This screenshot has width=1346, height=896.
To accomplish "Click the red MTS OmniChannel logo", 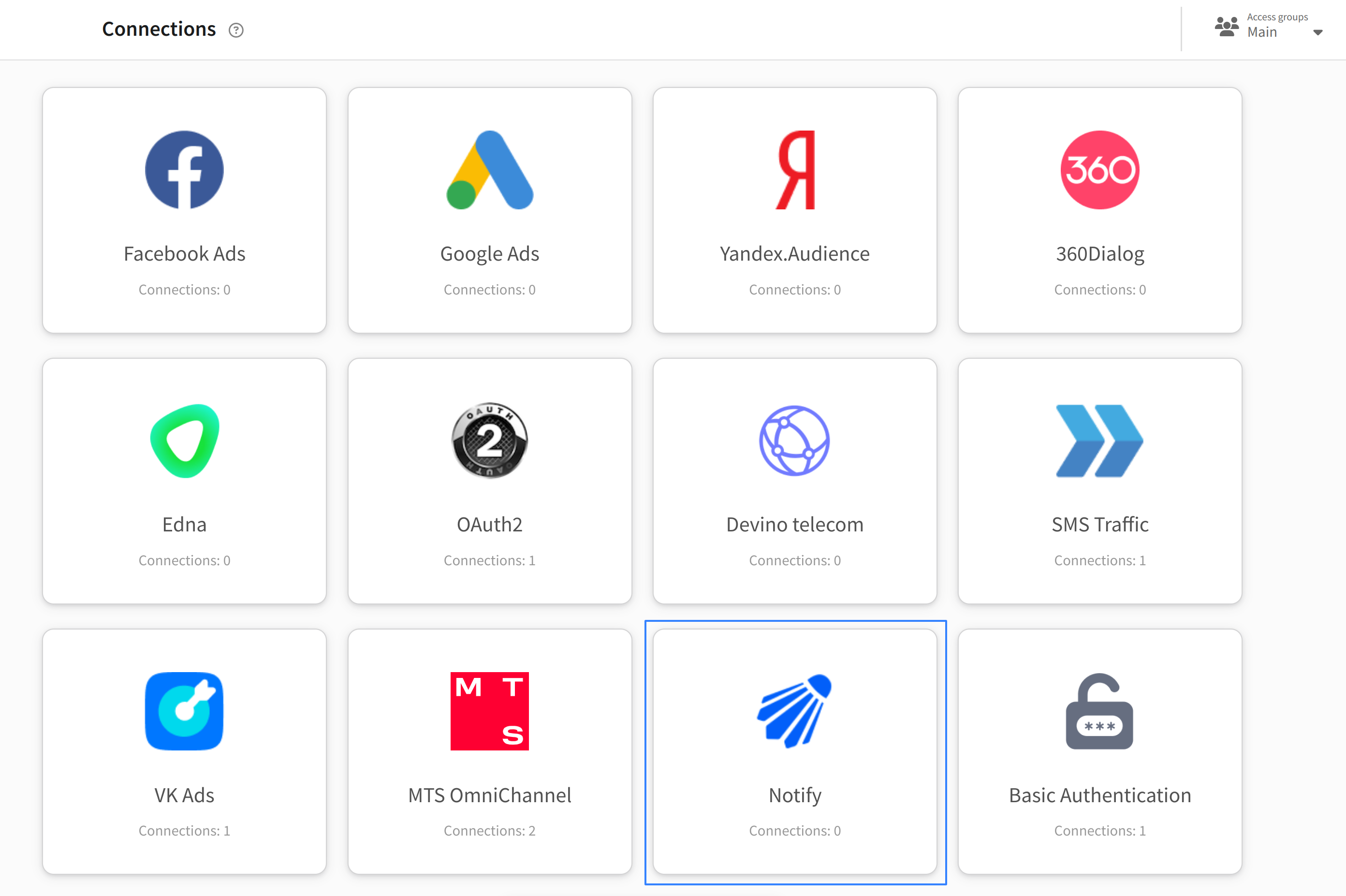I will click(x=490, y=711).
